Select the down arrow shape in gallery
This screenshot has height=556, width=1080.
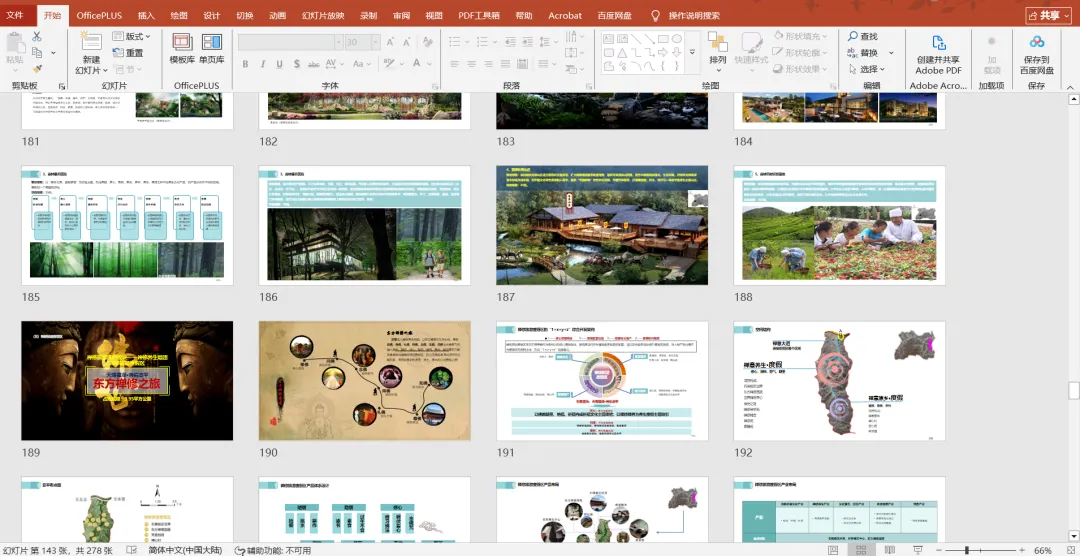[x=677, y=52]
